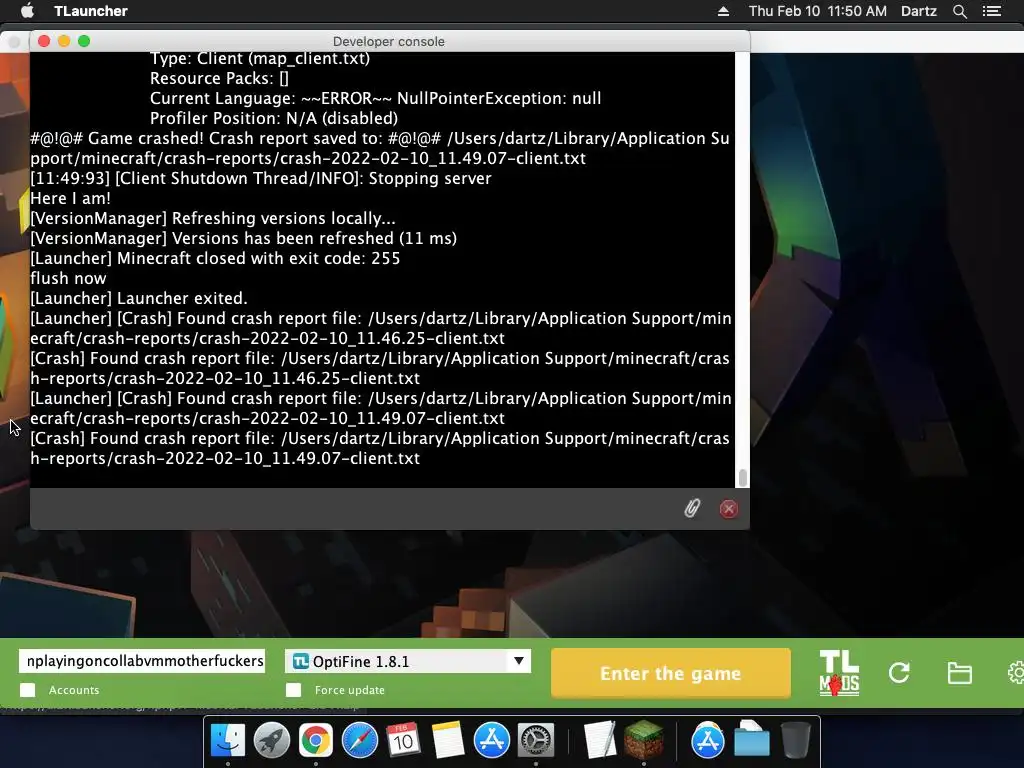Click the username input field

(142, 661)
